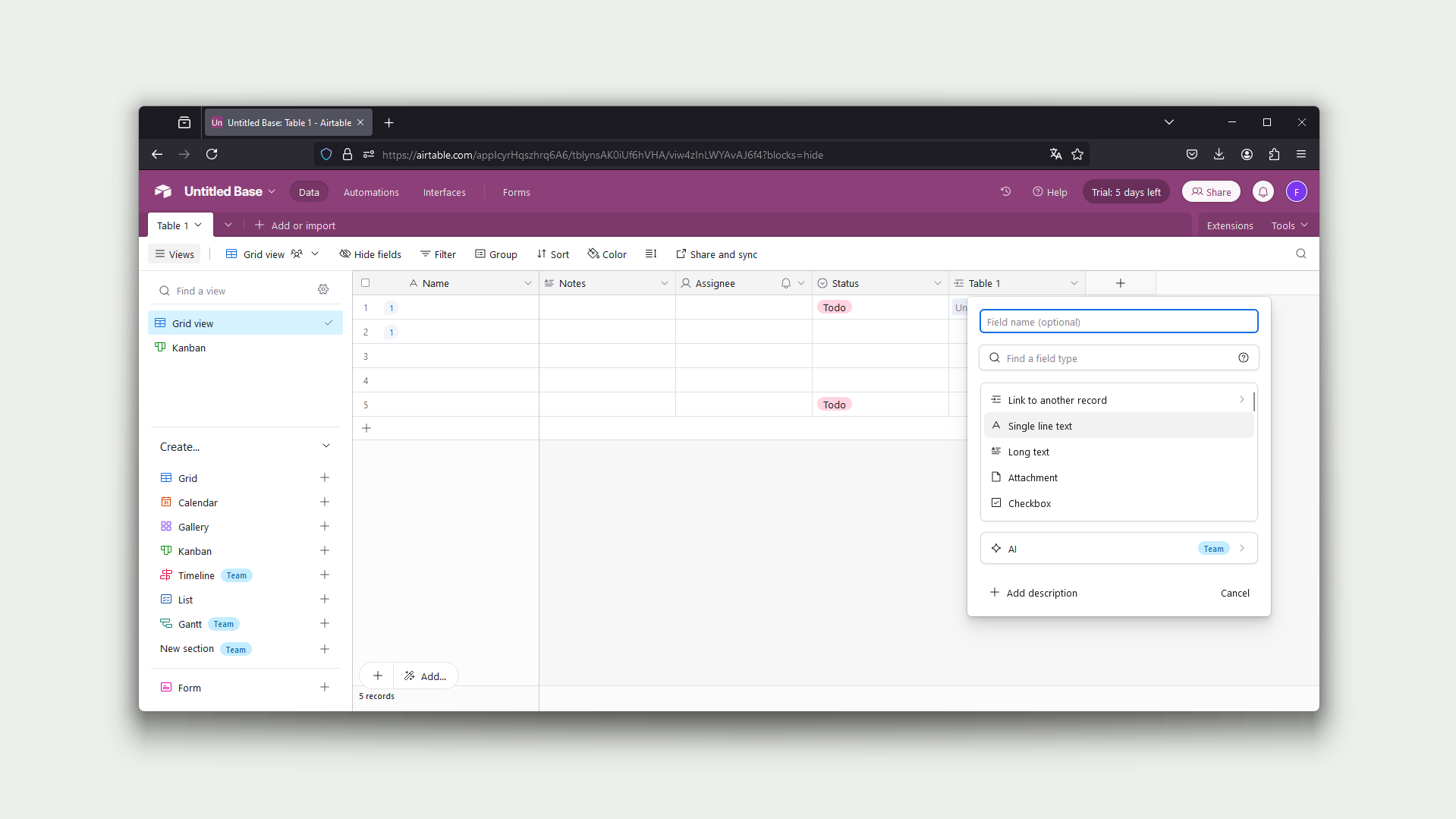Click Todo status pill in row 1
Viewport: 1456px width, 819px height.
[835, 307]
